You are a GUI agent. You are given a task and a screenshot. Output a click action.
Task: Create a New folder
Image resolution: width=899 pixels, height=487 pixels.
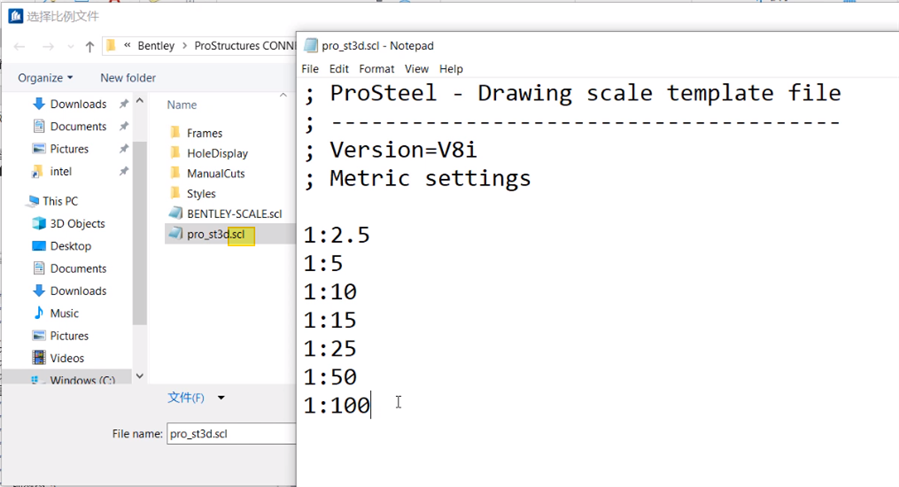pyautogui.click(x=128, y=77)
